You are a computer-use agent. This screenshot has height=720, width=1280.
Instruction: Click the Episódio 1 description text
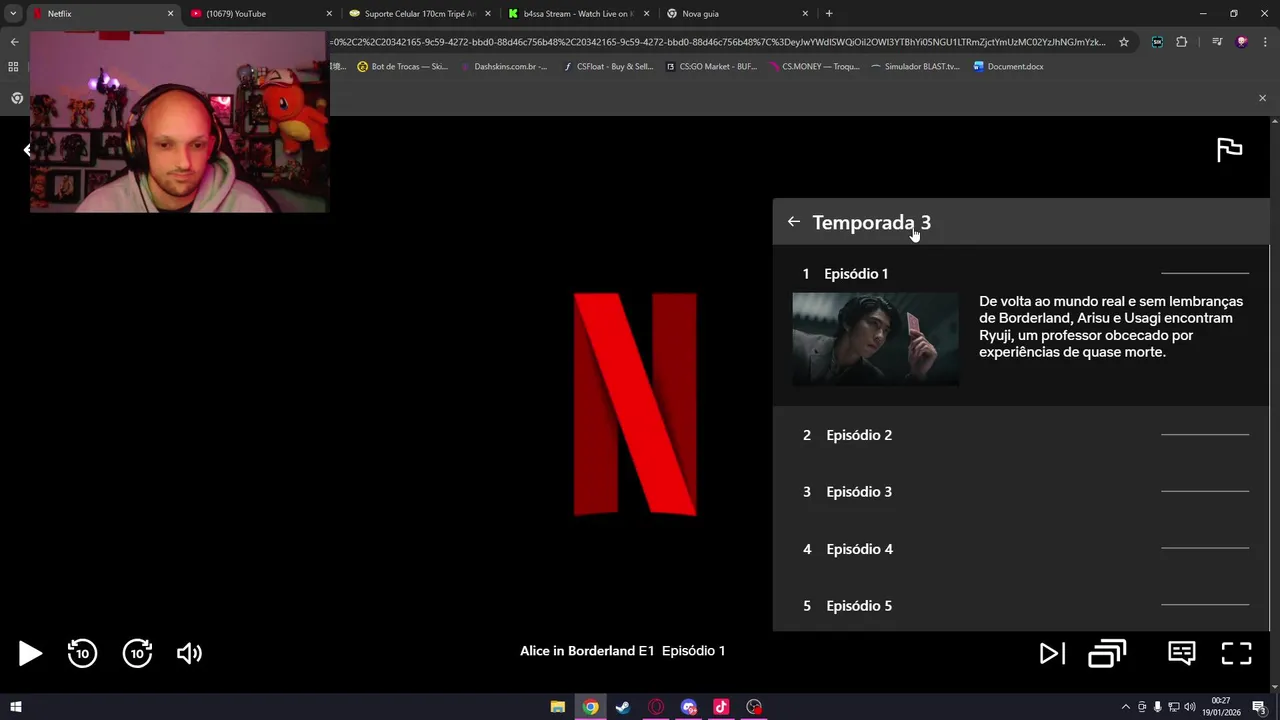pyautogui.click(x=1111, y=327)
